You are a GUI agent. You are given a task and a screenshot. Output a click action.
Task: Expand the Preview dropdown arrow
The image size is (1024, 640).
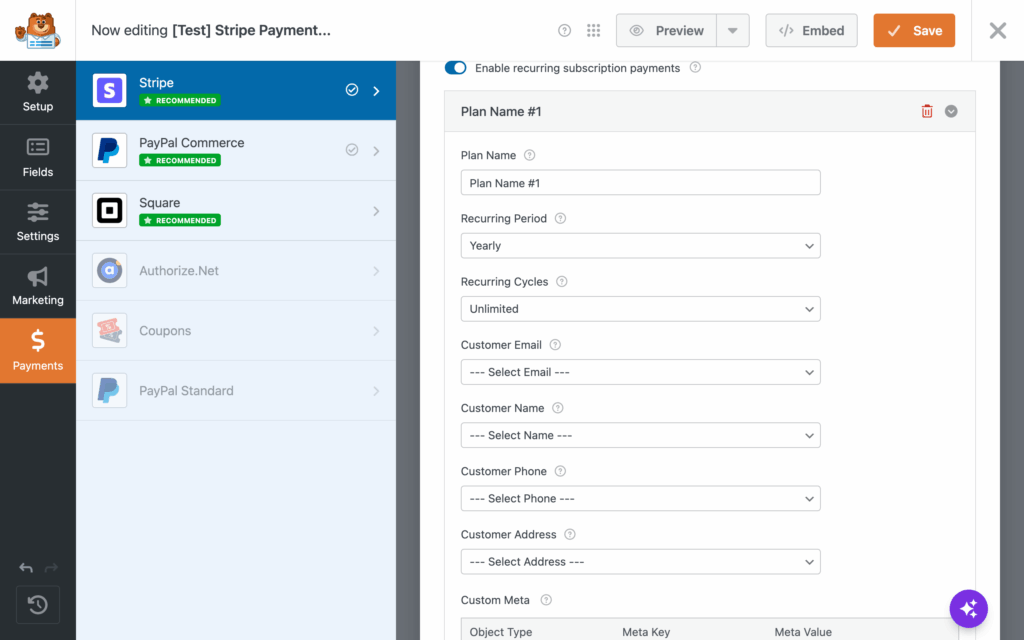coord(733,31)
